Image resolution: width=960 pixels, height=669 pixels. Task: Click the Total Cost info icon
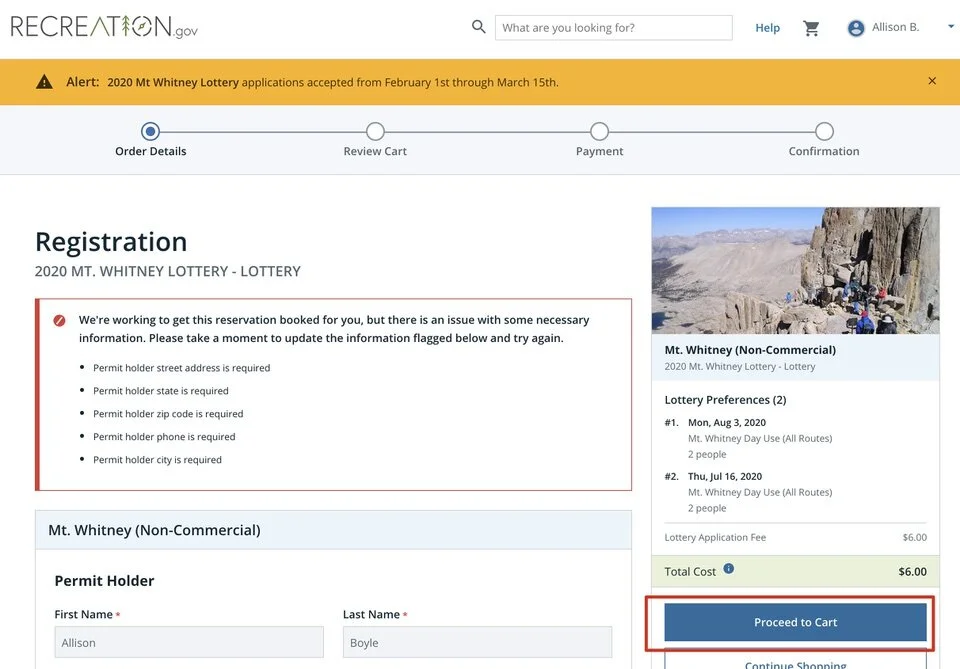(729, 569)
